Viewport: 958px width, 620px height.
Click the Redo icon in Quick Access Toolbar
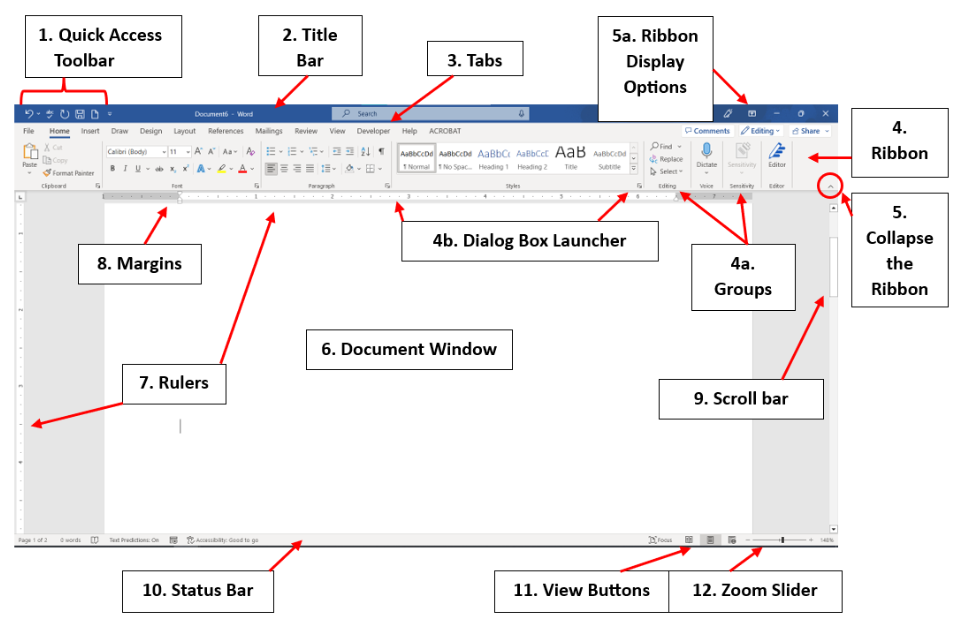click(64, 114)
